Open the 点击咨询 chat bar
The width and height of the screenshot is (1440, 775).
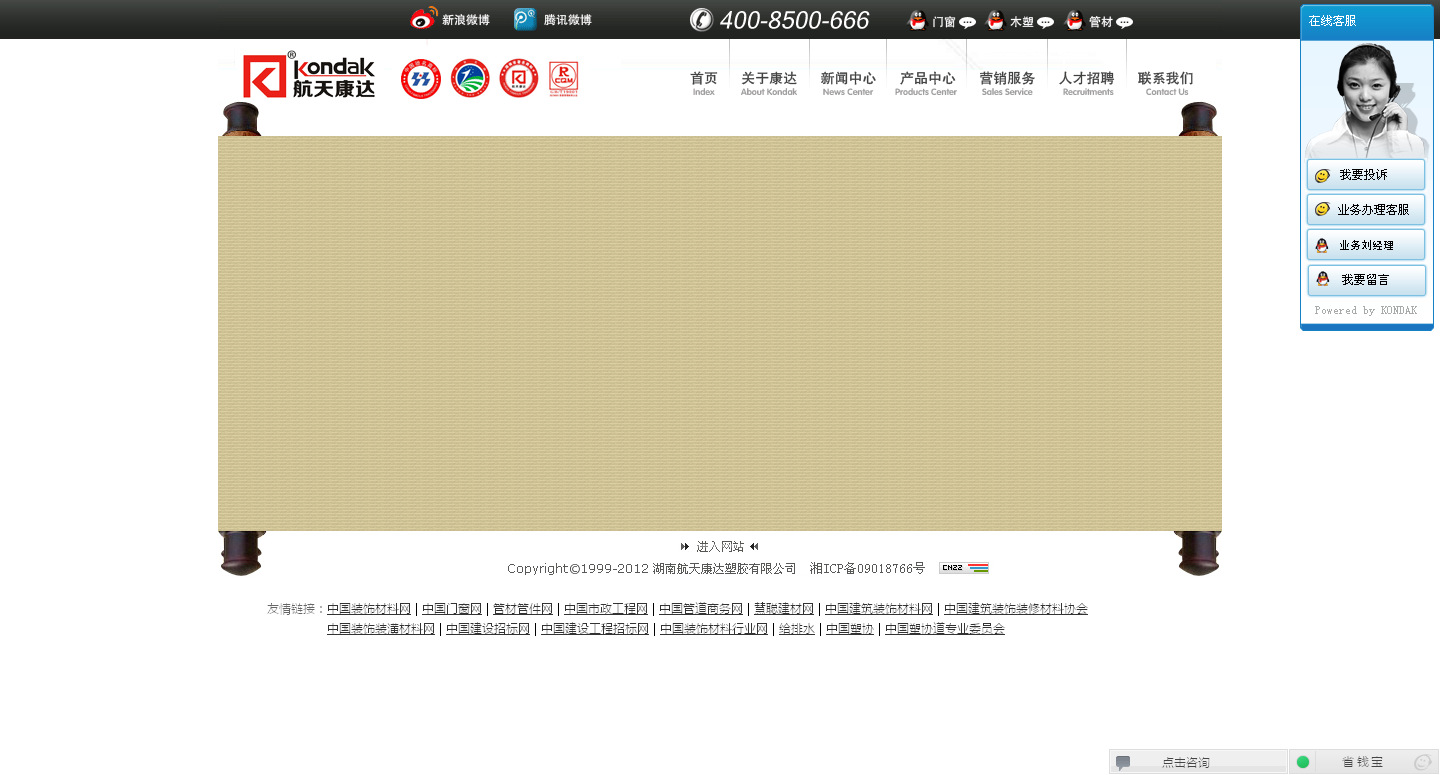(1186, 762)
